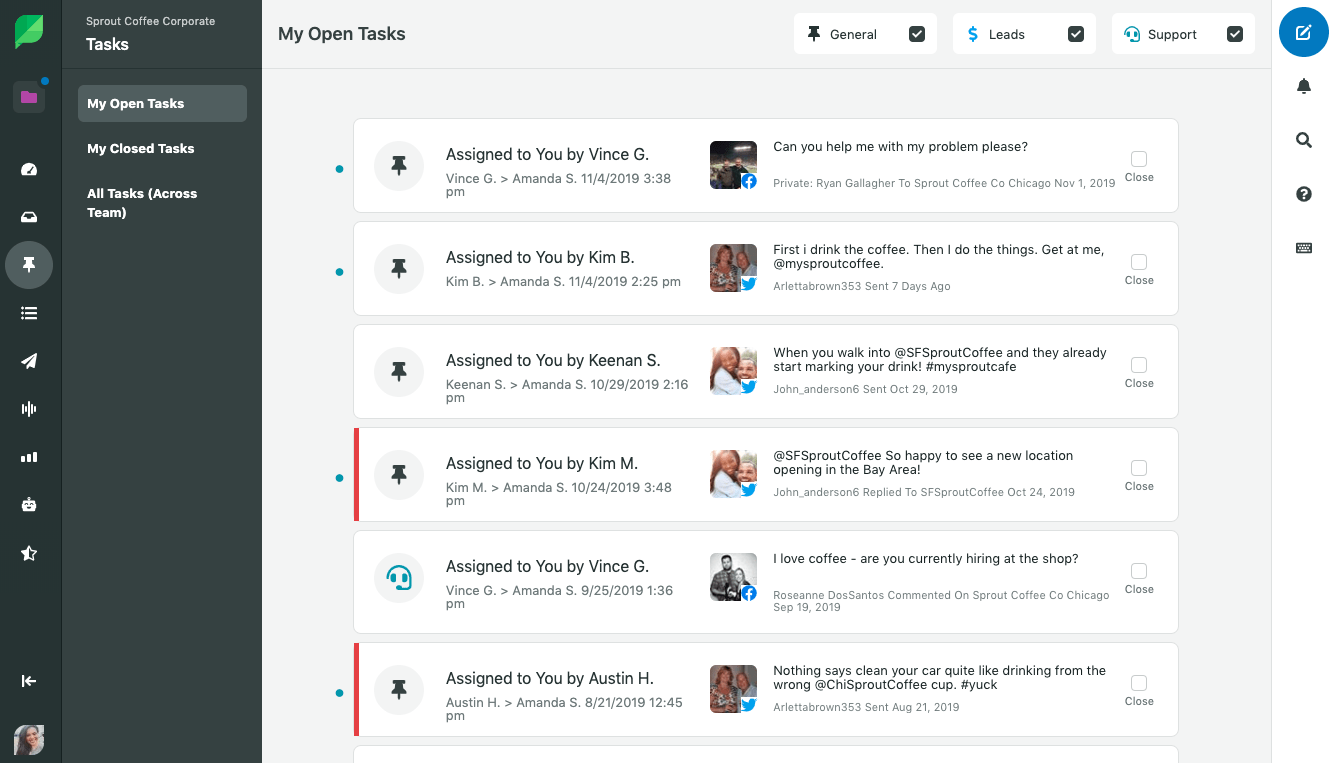Select My Open Tasks menu item
The width and height of the screenshot is (1333, 763).
162,103
